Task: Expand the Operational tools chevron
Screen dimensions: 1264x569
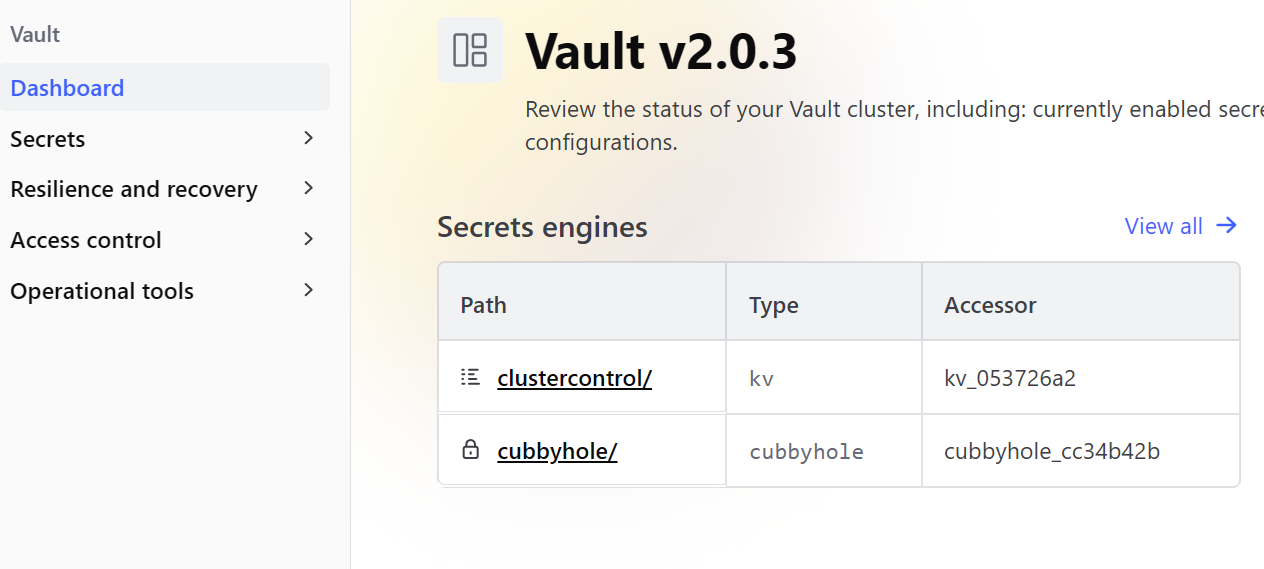Action: [308, 290]
